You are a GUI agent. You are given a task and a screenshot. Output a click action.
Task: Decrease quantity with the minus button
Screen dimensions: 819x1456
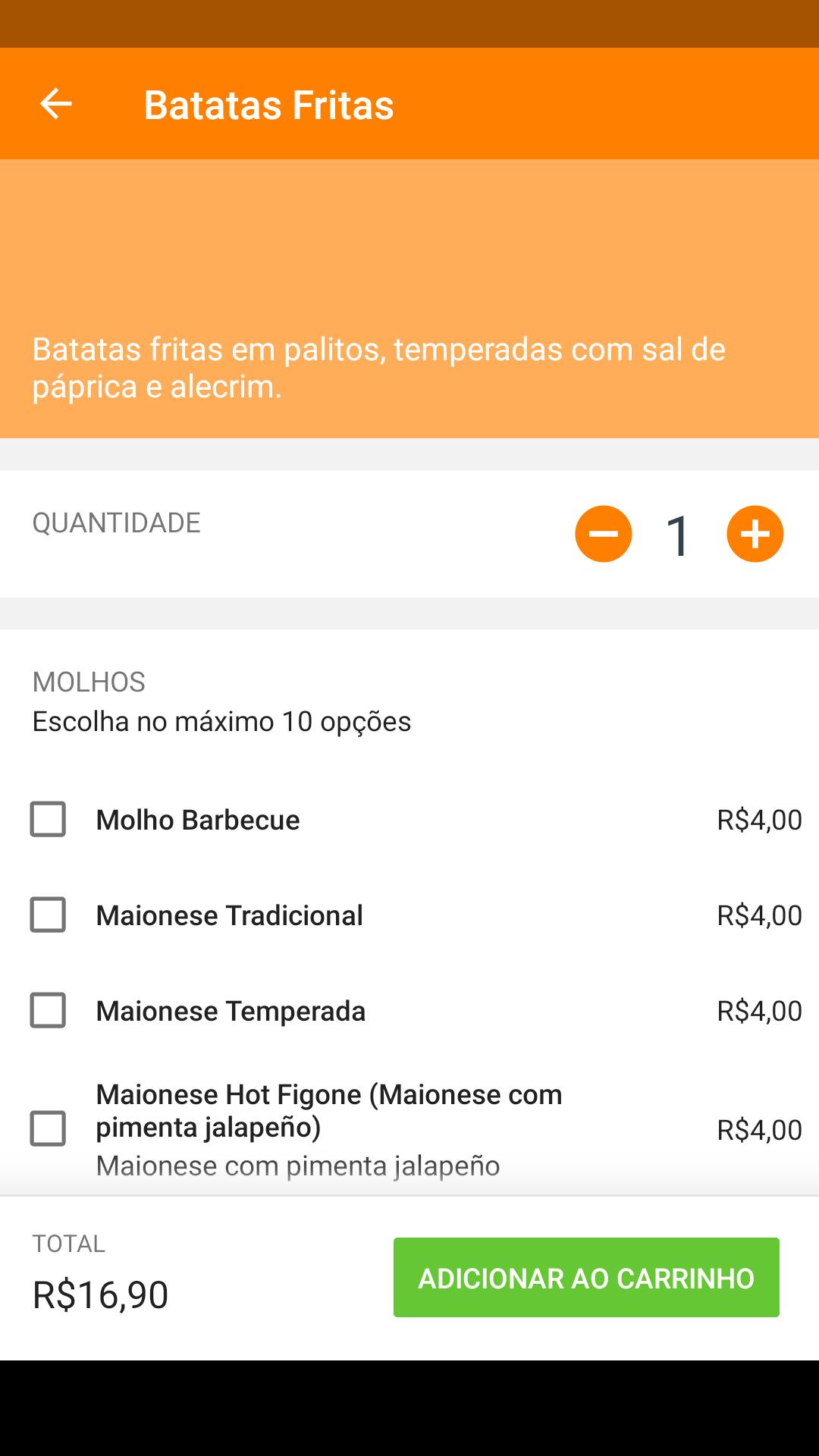click(x=604, y=534)
